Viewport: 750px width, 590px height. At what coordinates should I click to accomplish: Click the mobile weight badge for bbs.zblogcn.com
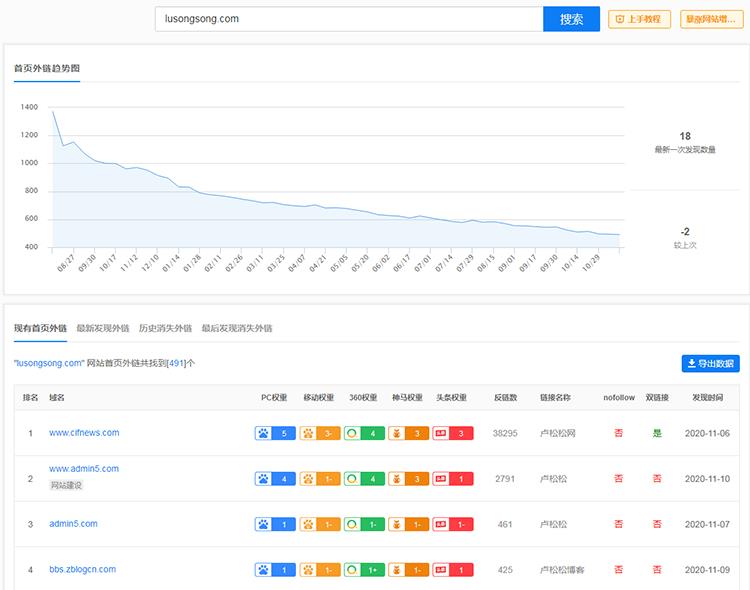[x=320, y=570]
